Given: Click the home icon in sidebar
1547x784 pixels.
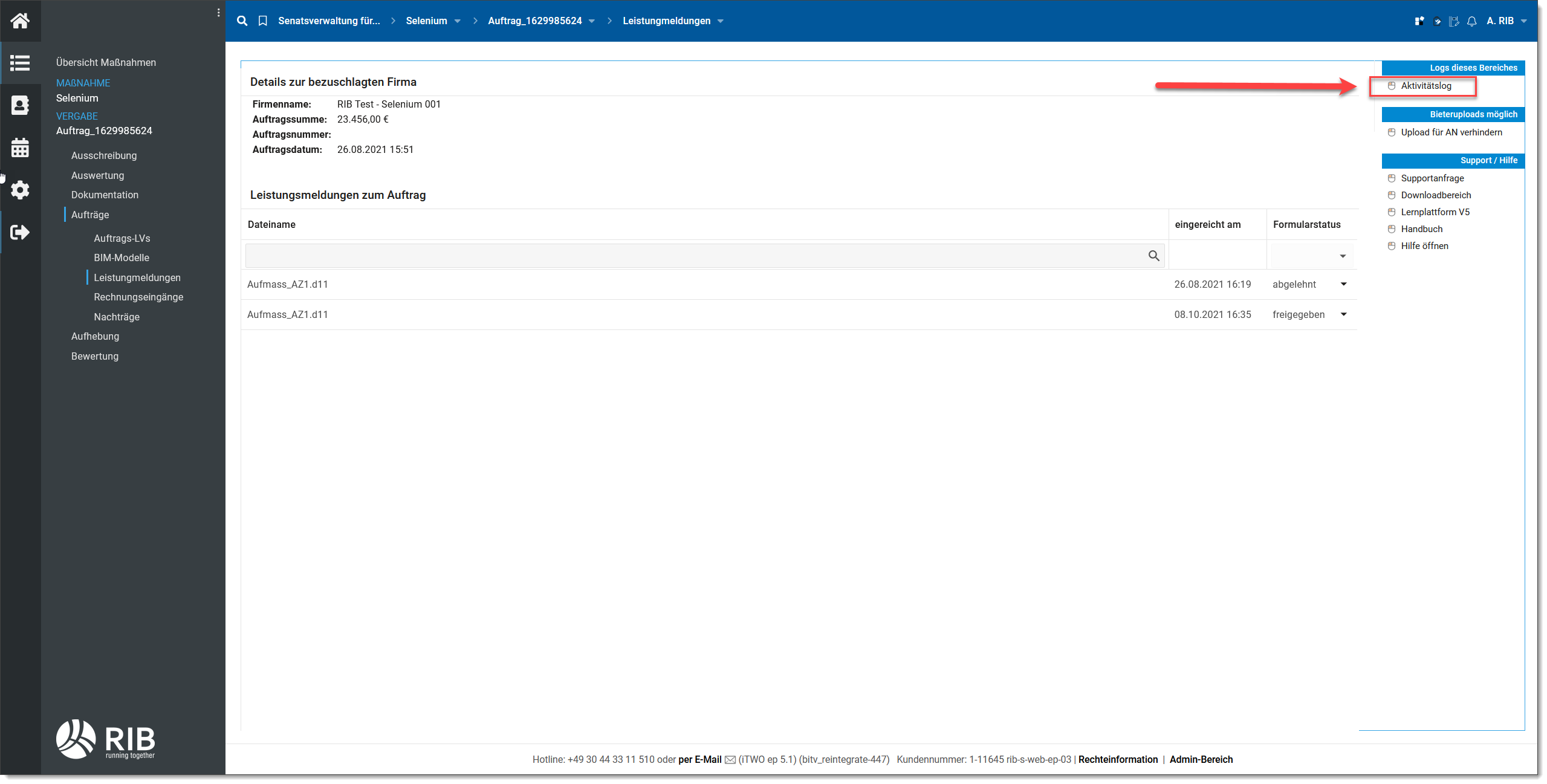Looking at the screenshot, I should 20,21.
